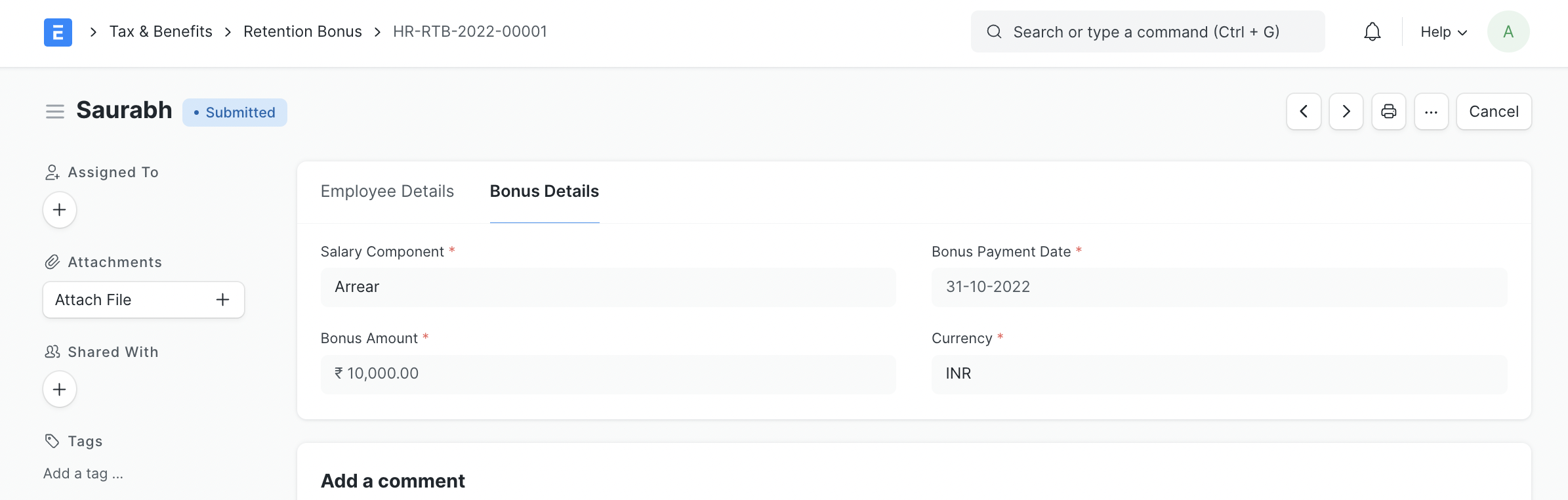This screenshot has width=1568, height=500.
Task: Click the Currency label
Action: click(x=962, y=338)
